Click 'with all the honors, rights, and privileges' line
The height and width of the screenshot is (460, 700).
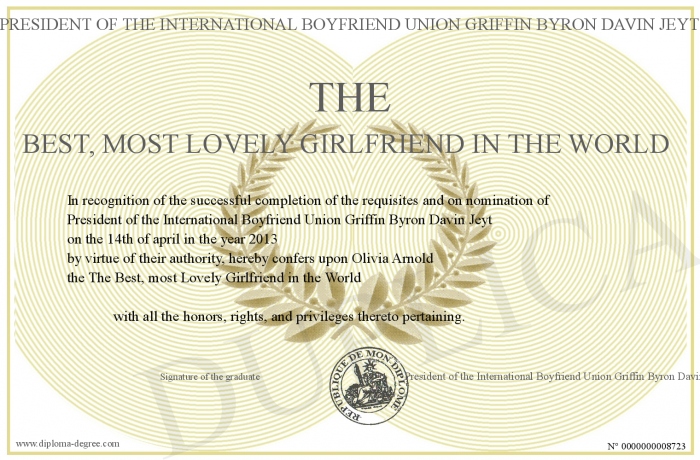pyautogui.click(x=289, y=317)
